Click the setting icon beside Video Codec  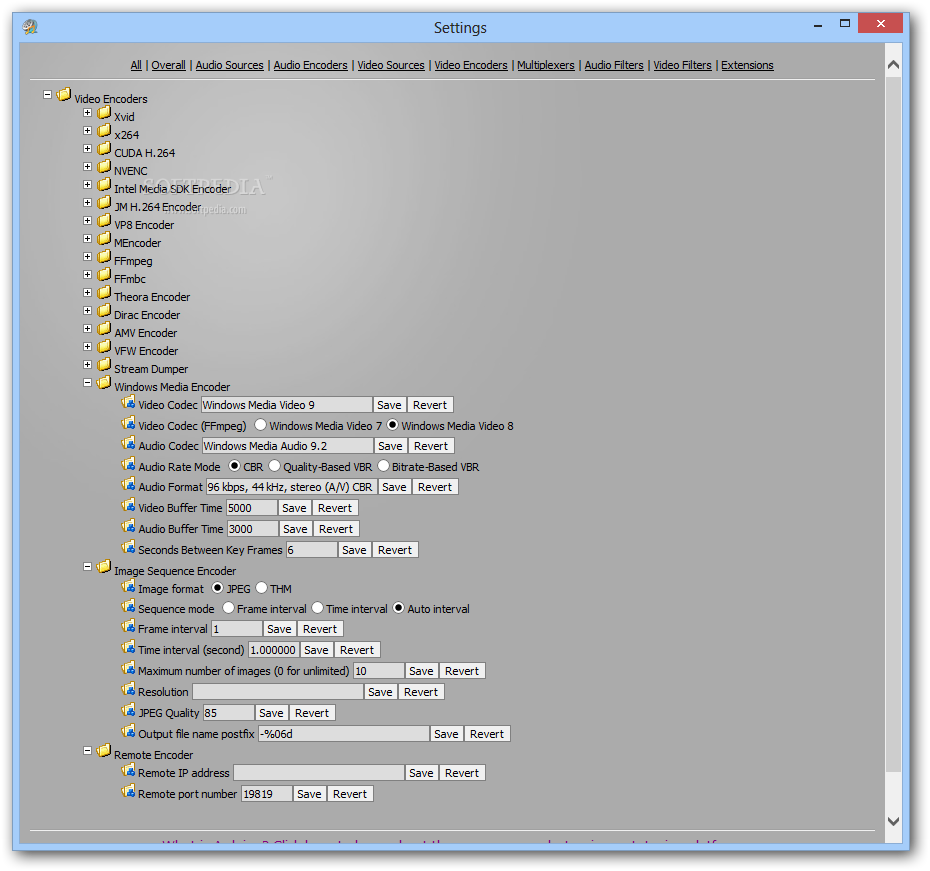pyautogui.click(x=128, y=403)
